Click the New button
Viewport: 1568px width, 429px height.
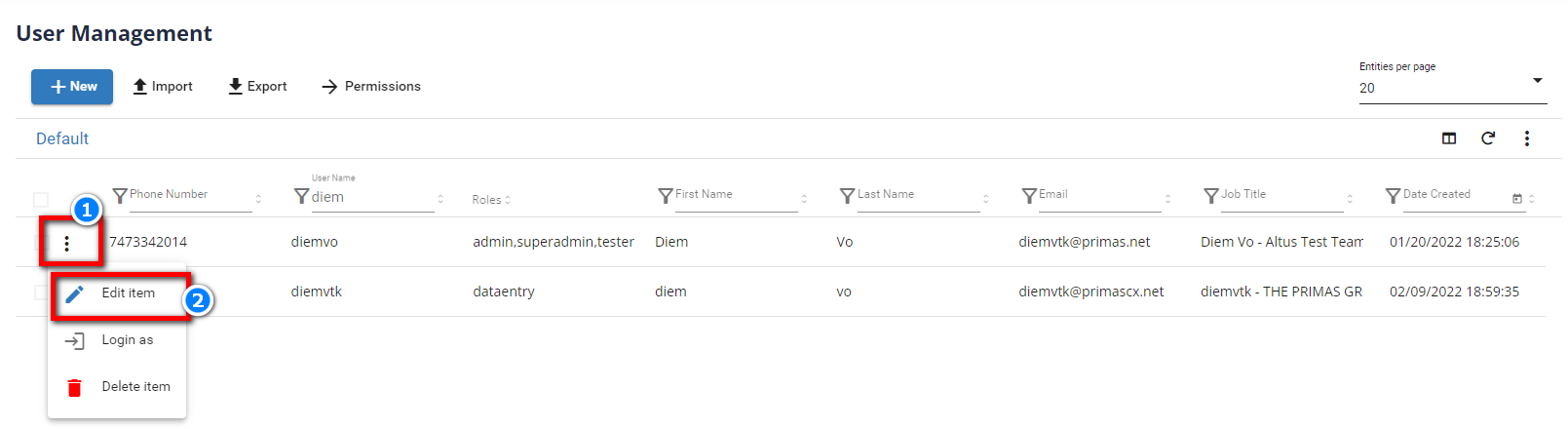[x=72, y=87]
